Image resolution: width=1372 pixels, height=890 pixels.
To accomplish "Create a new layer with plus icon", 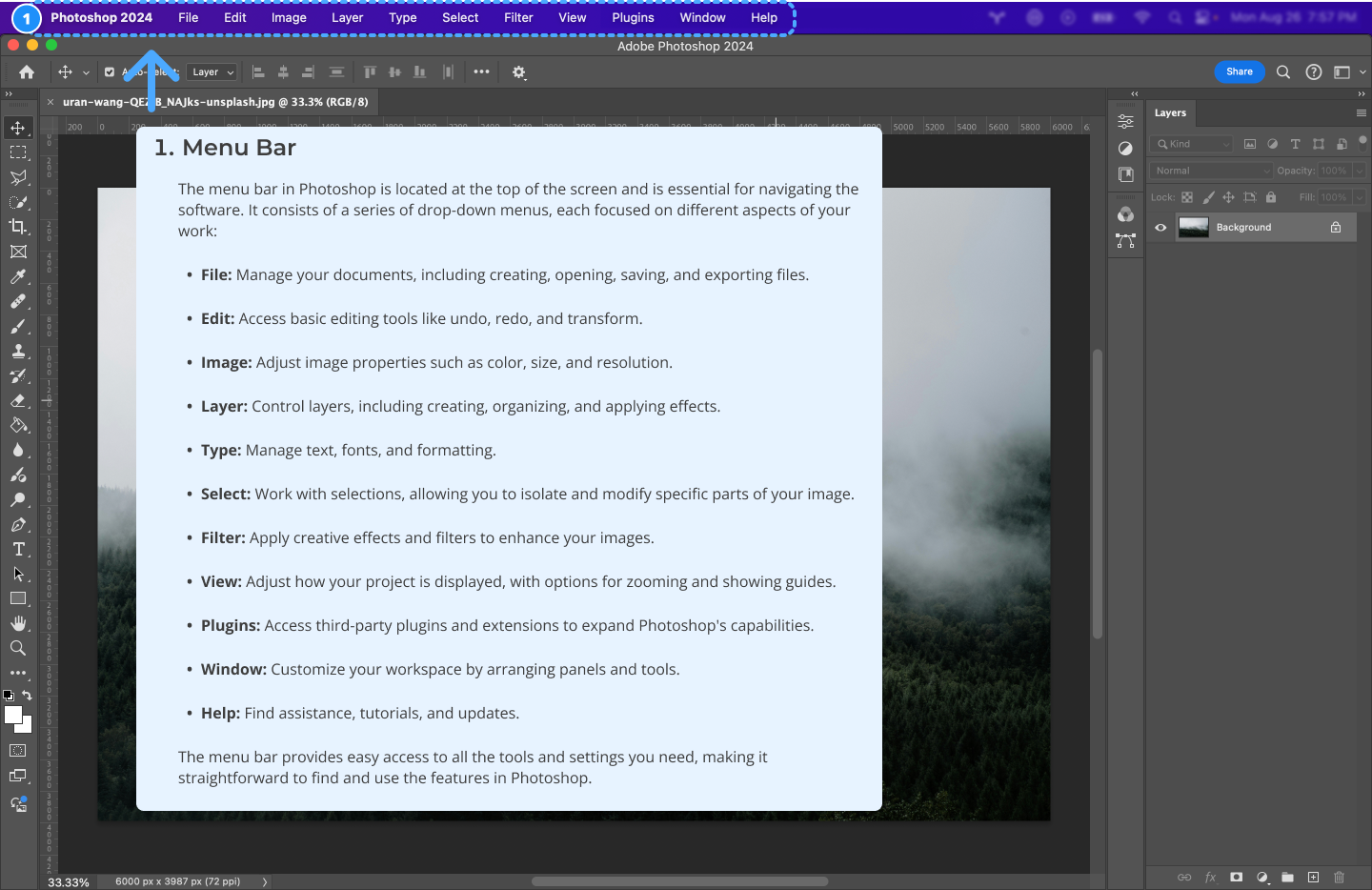I will click(x=1313, y=877).
